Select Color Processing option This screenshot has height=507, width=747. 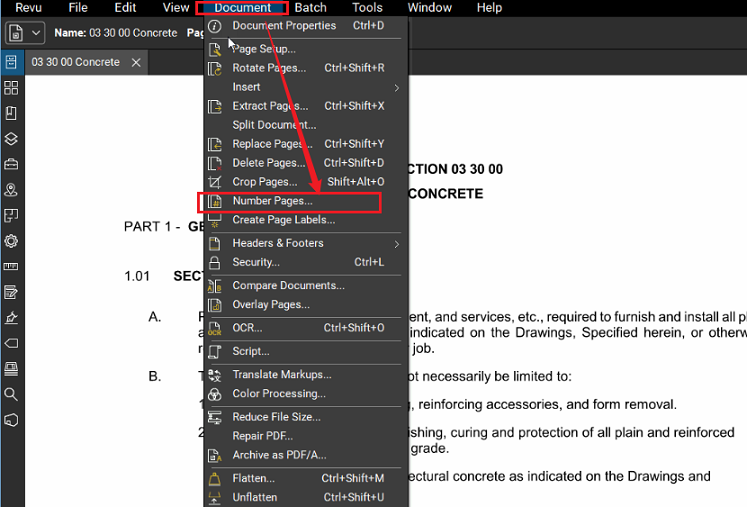coord(305,394)
